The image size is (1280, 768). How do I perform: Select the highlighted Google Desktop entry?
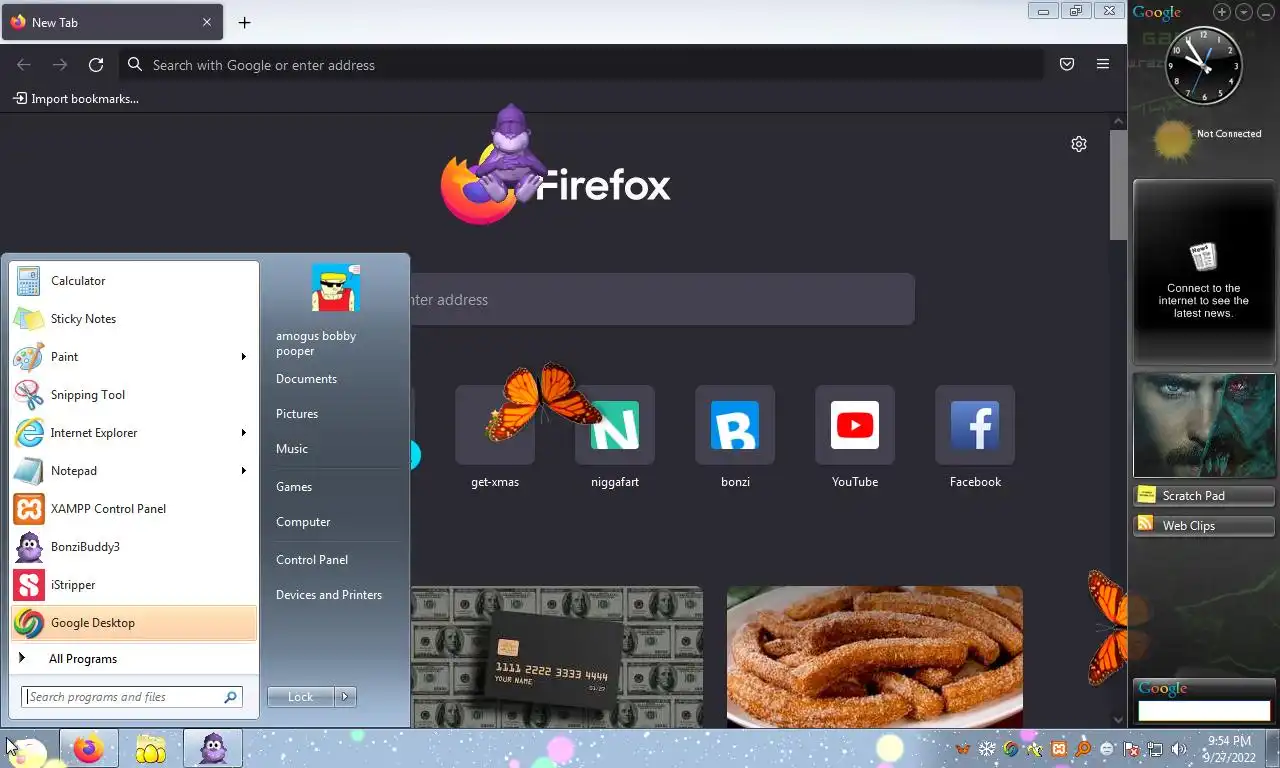[134, 623]
